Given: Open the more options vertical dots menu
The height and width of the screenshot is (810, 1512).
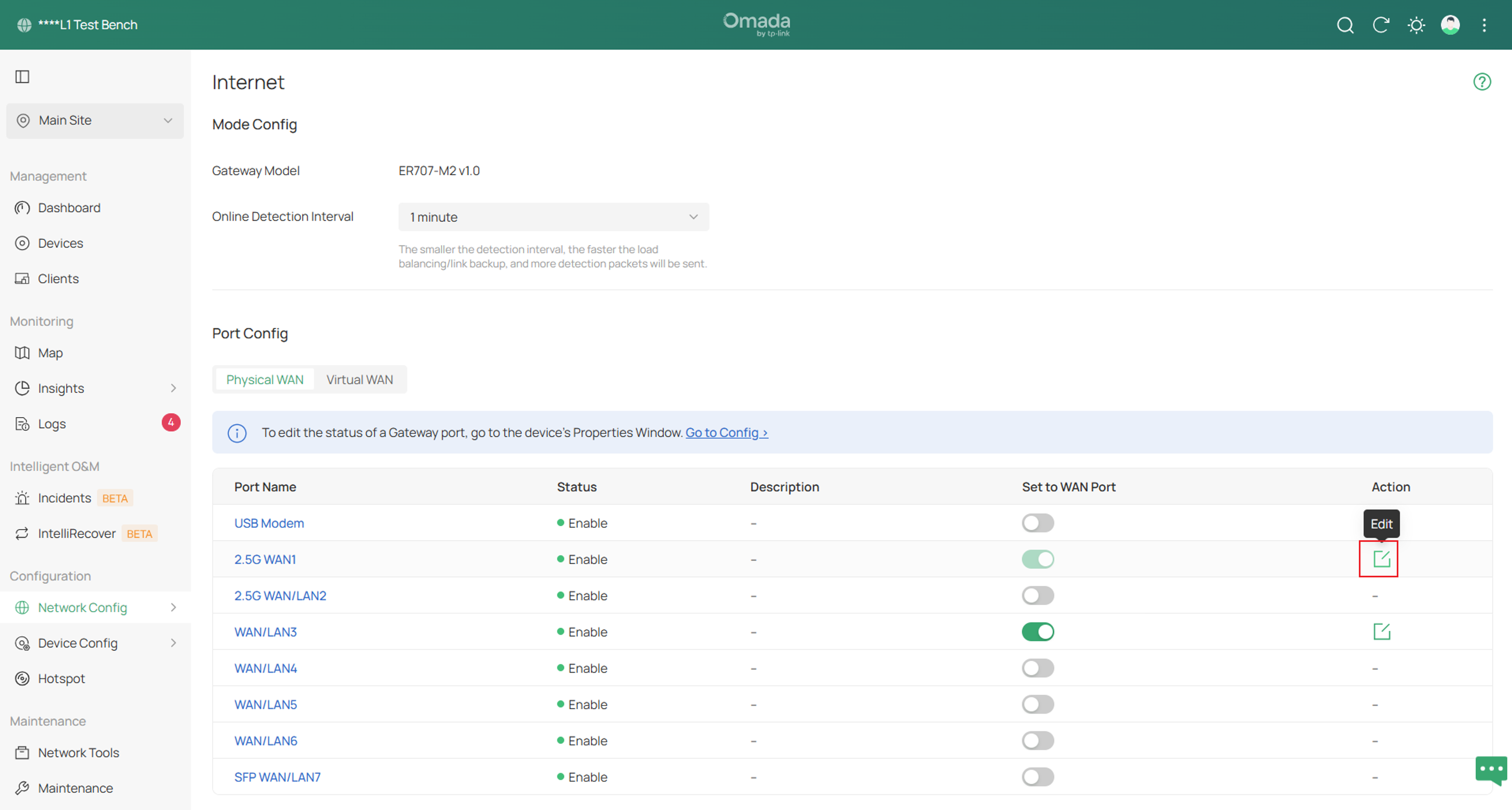Looking at the screenshot, I should click(1484, 25).
